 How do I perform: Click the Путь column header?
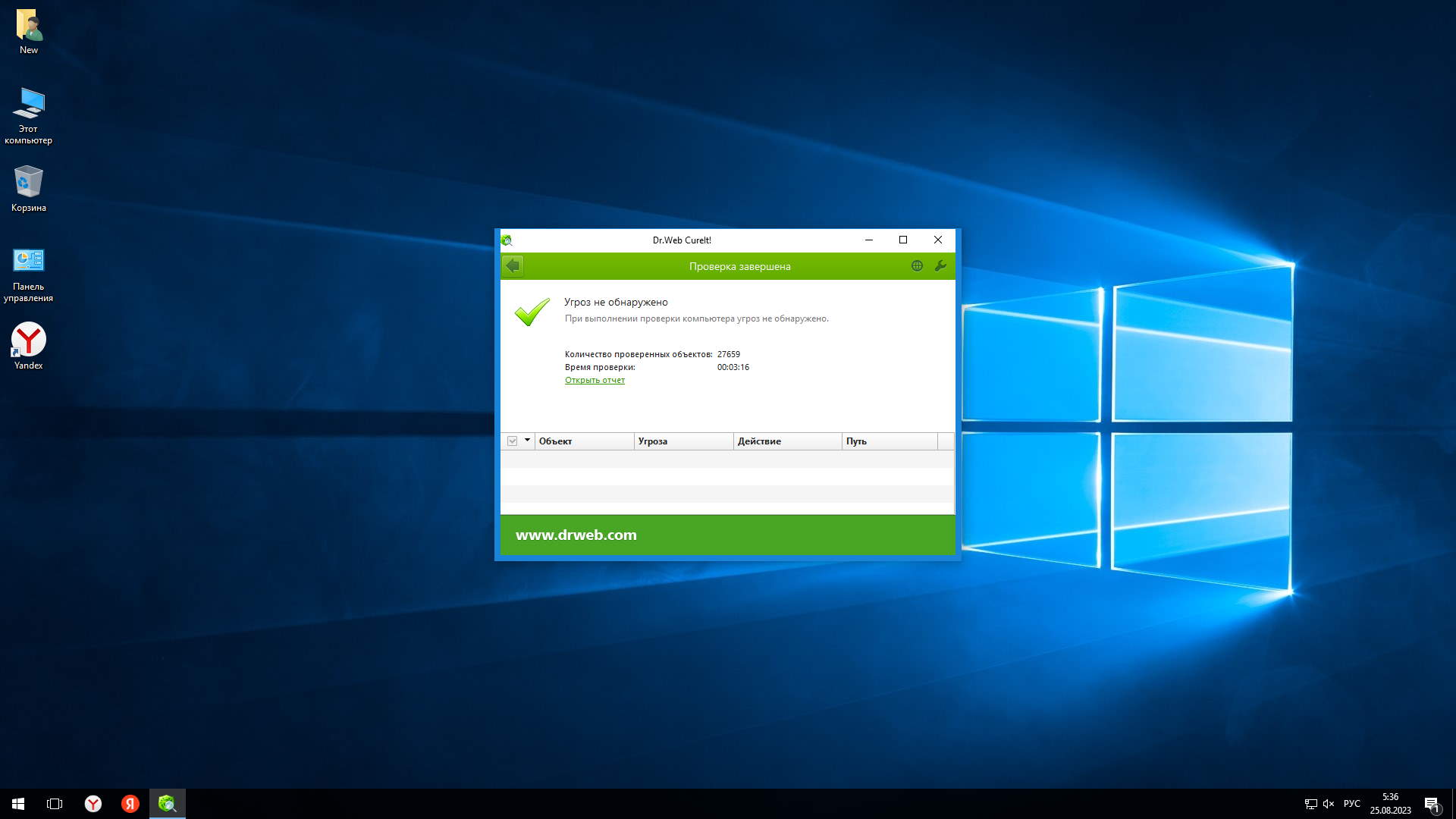(889, 441)
